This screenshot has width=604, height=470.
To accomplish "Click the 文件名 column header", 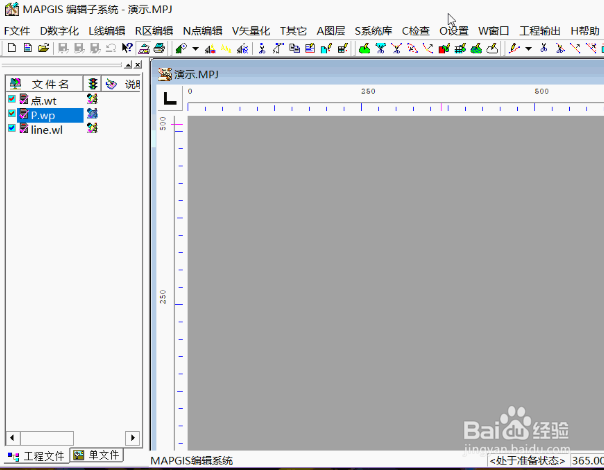I will tap(44, 84).
